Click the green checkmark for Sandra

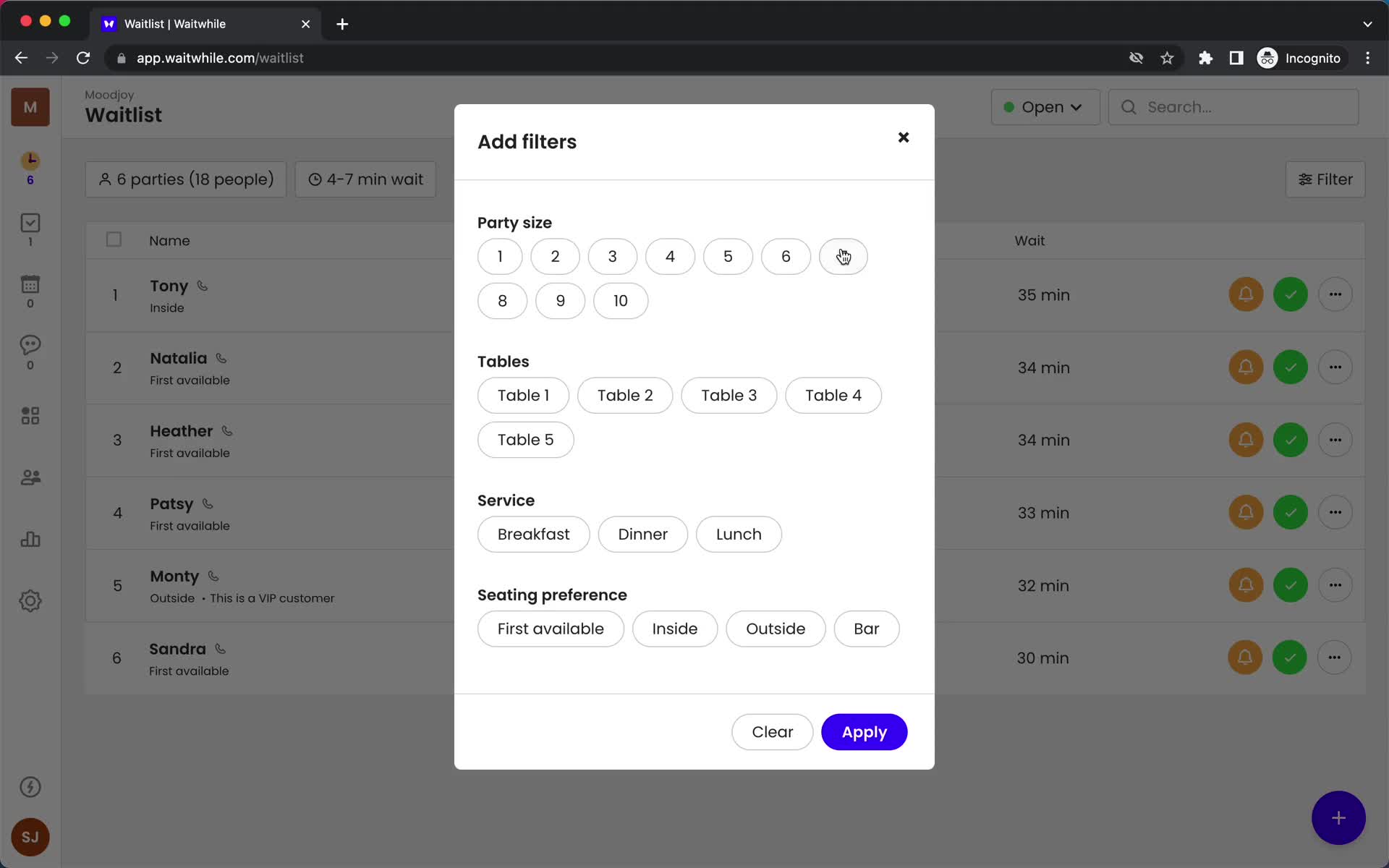pyautogui.click(x=1290, y=657)
